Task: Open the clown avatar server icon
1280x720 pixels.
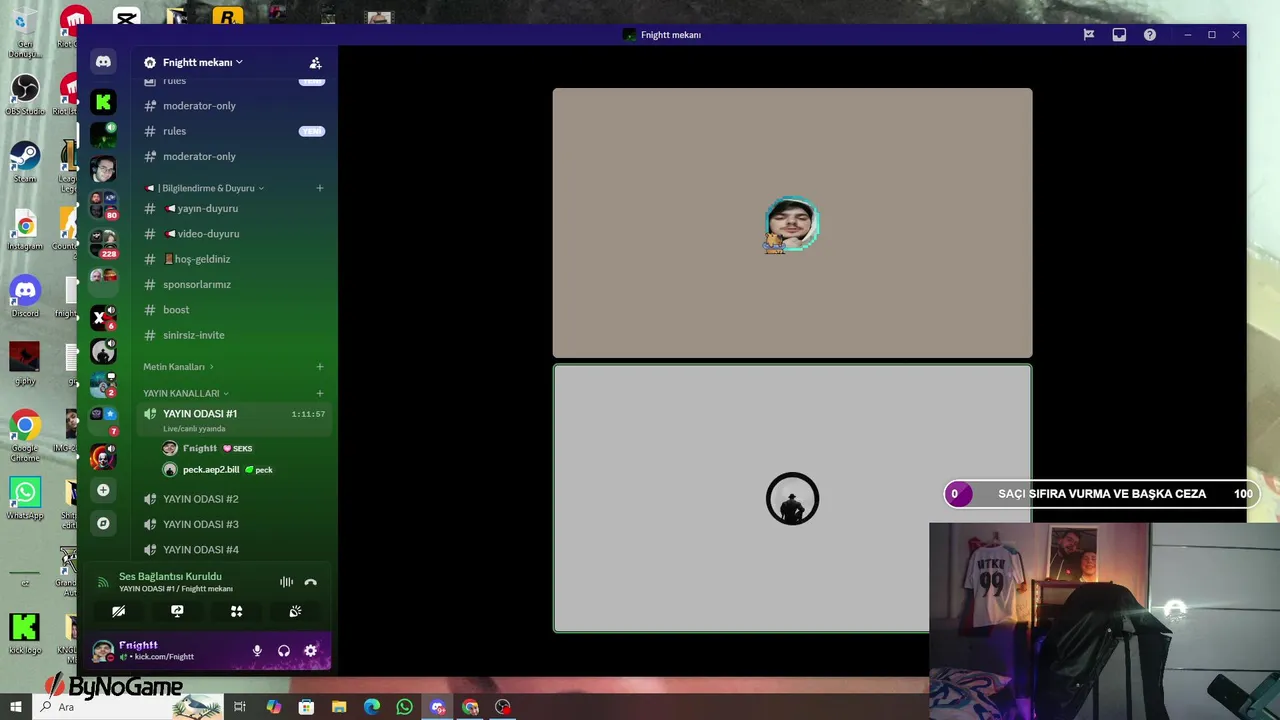Action: (x=103, y=458)
